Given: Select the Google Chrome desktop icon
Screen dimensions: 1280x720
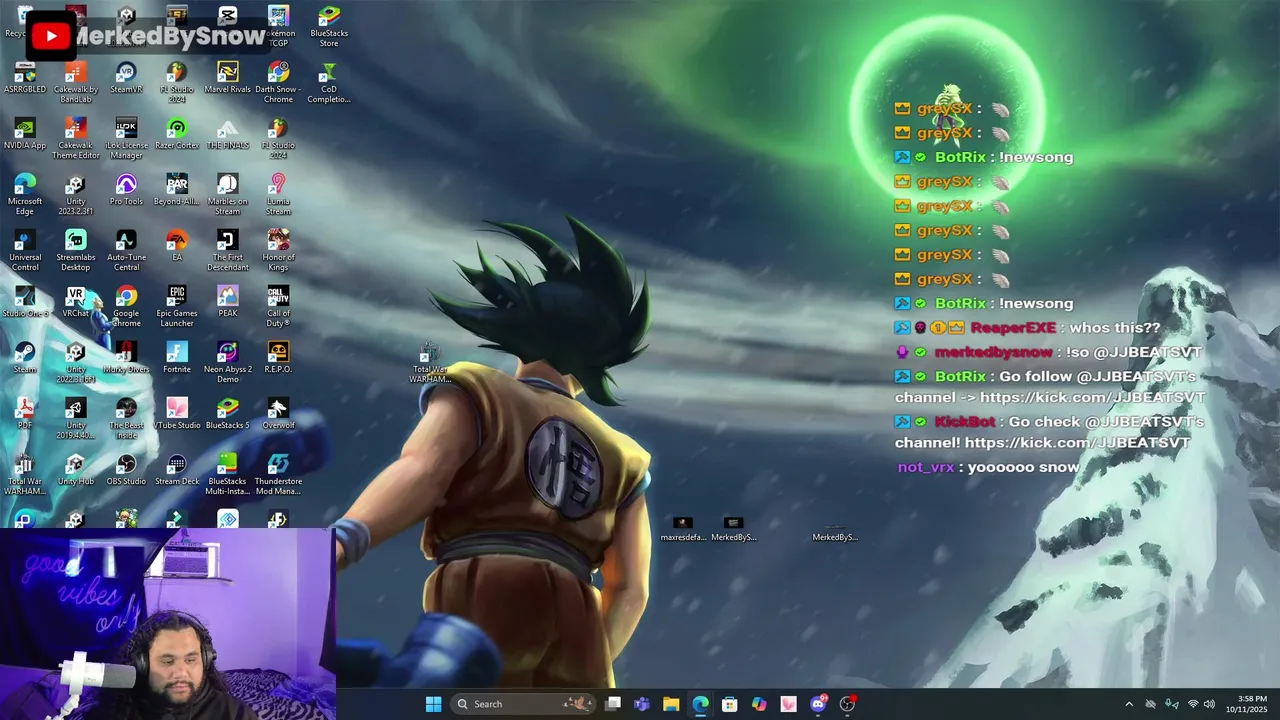Looking at the screenshot, I should [x=126, y=306].
